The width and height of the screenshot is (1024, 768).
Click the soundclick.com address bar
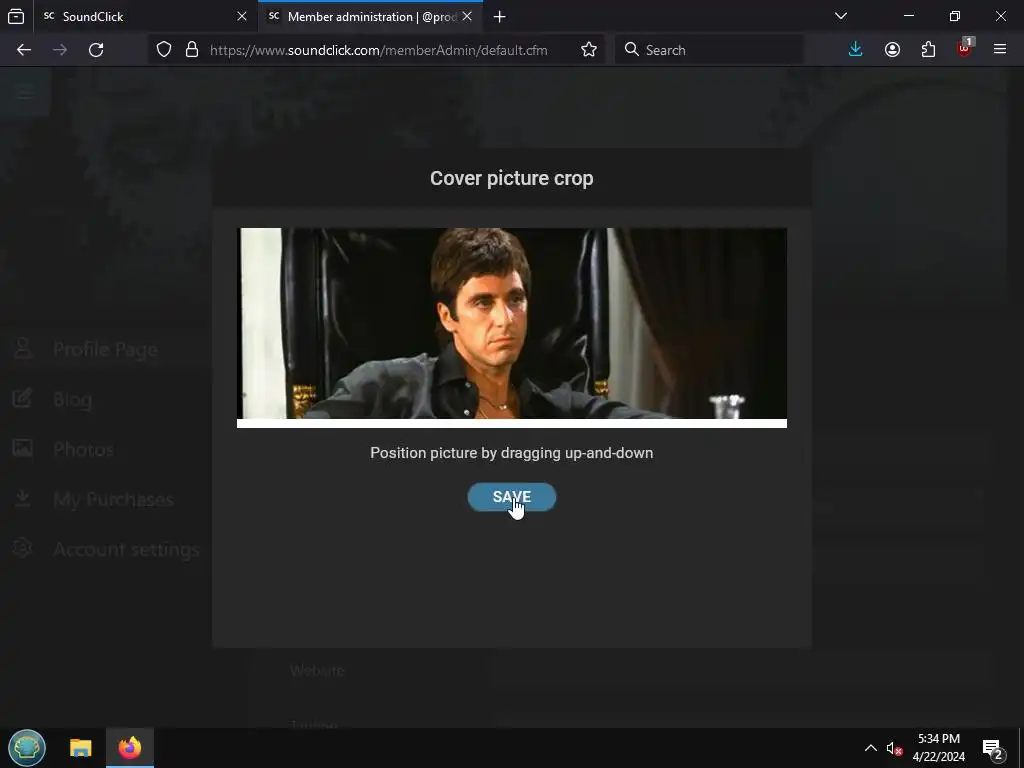tap(379, 50)
